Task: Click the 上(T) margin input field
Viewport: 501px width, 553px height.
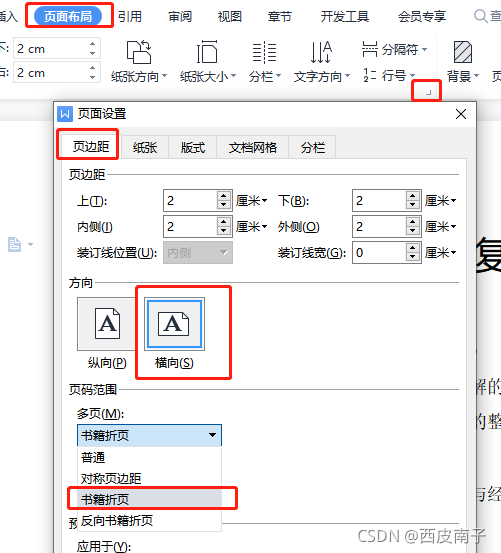Action: tap(190, 200)
